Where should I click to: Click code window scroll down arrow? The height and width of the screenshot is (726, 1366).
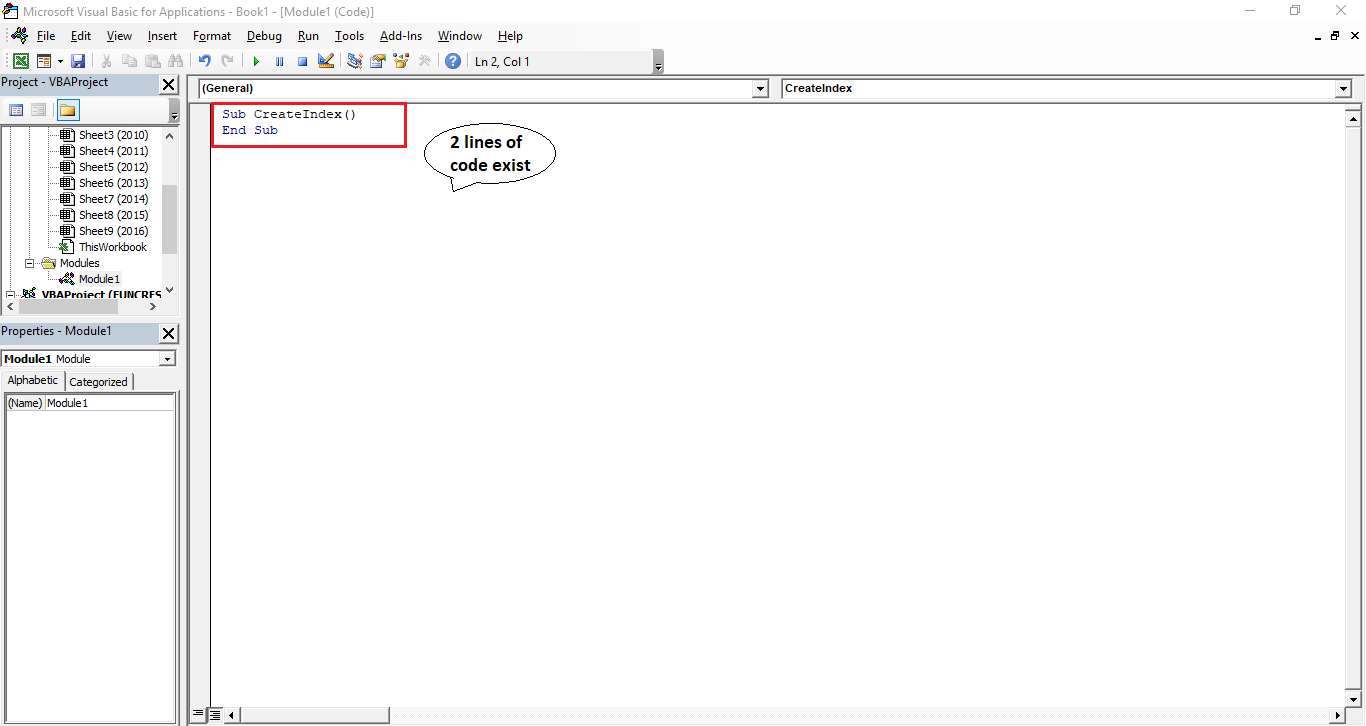1354,699
